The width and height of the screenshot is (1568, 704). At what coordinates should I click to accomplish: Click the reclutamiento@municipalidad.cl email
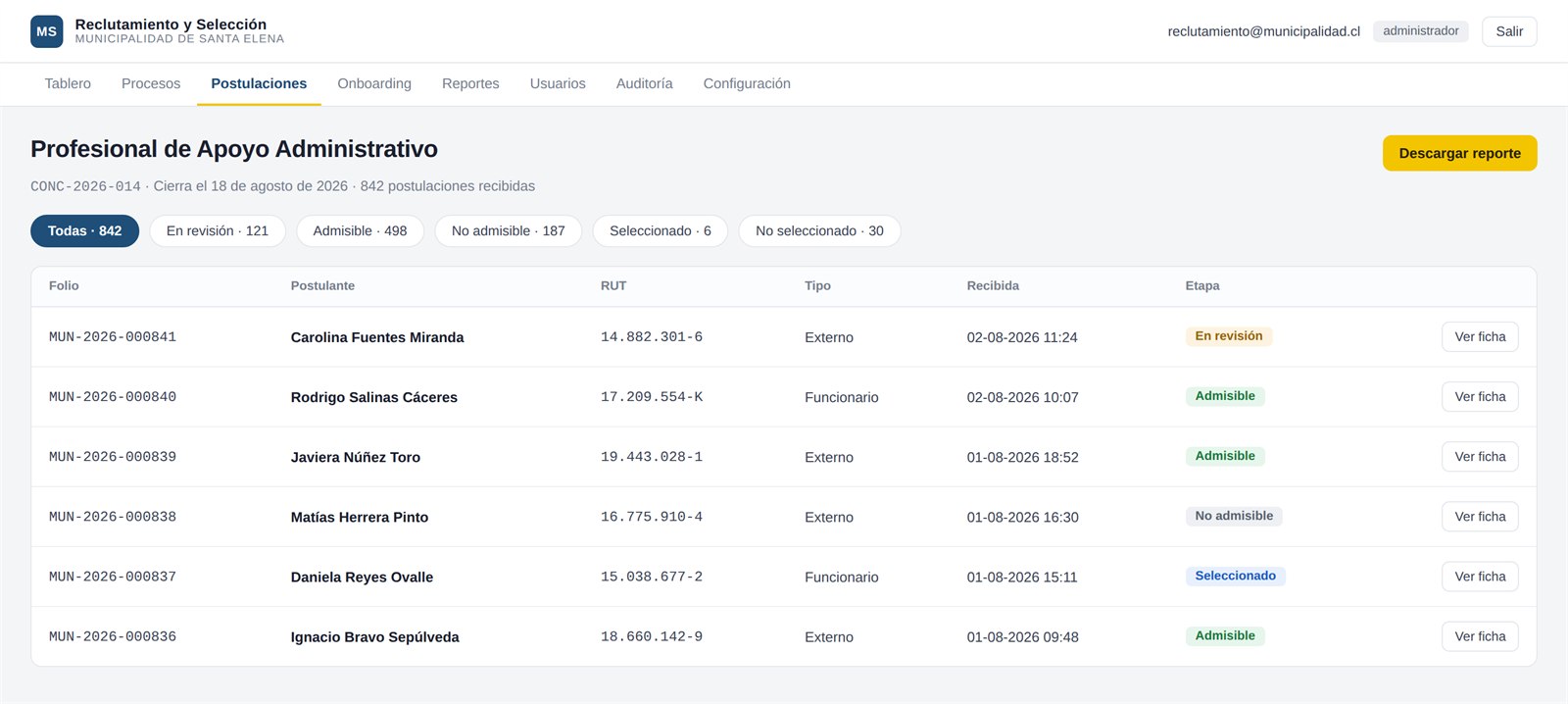tap(1263, 31)
